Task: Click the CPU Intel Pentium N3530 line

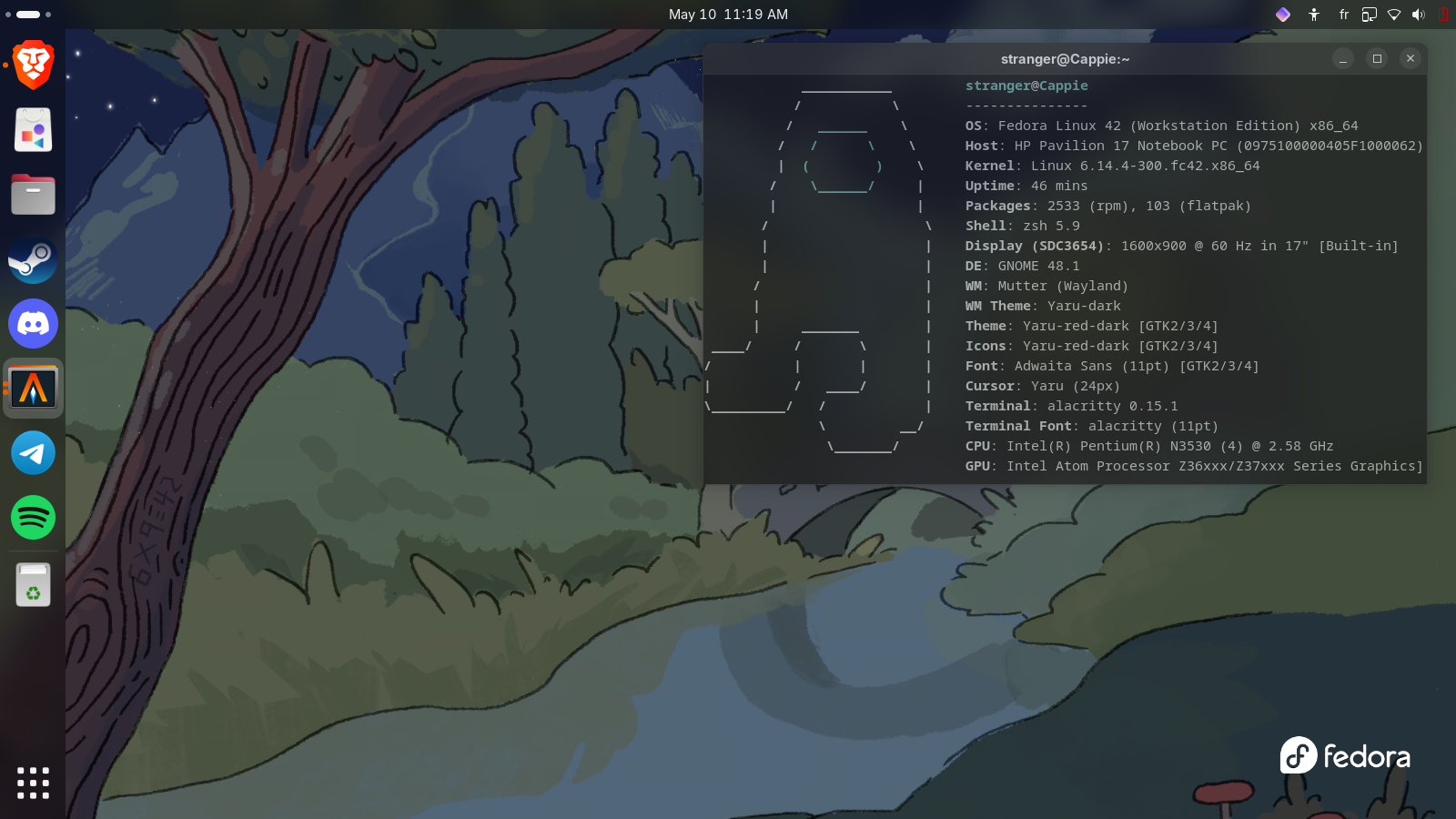Action: [1148, 446]
